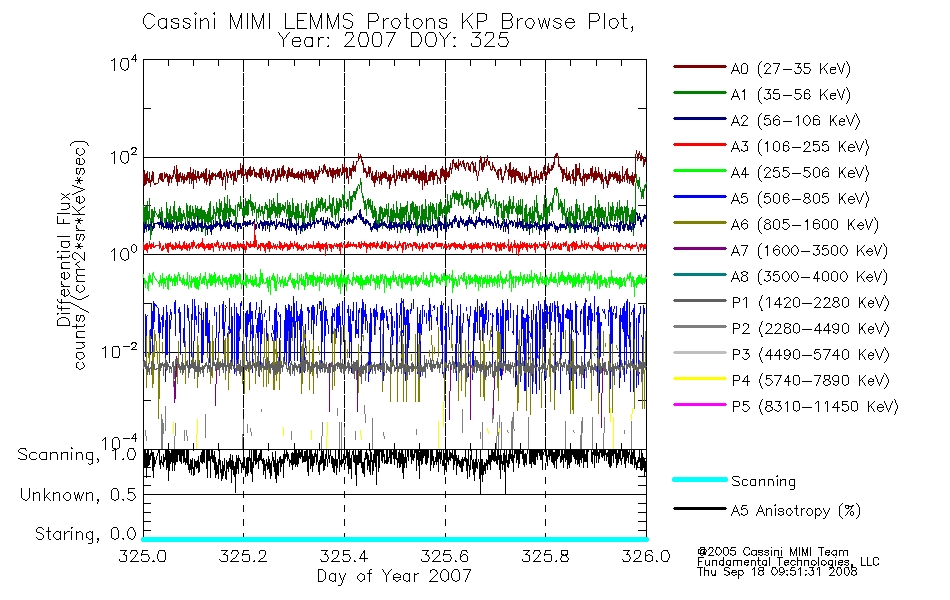Click the Year: 2007 DOY: 325 subtitle

(x=394, y=41)
